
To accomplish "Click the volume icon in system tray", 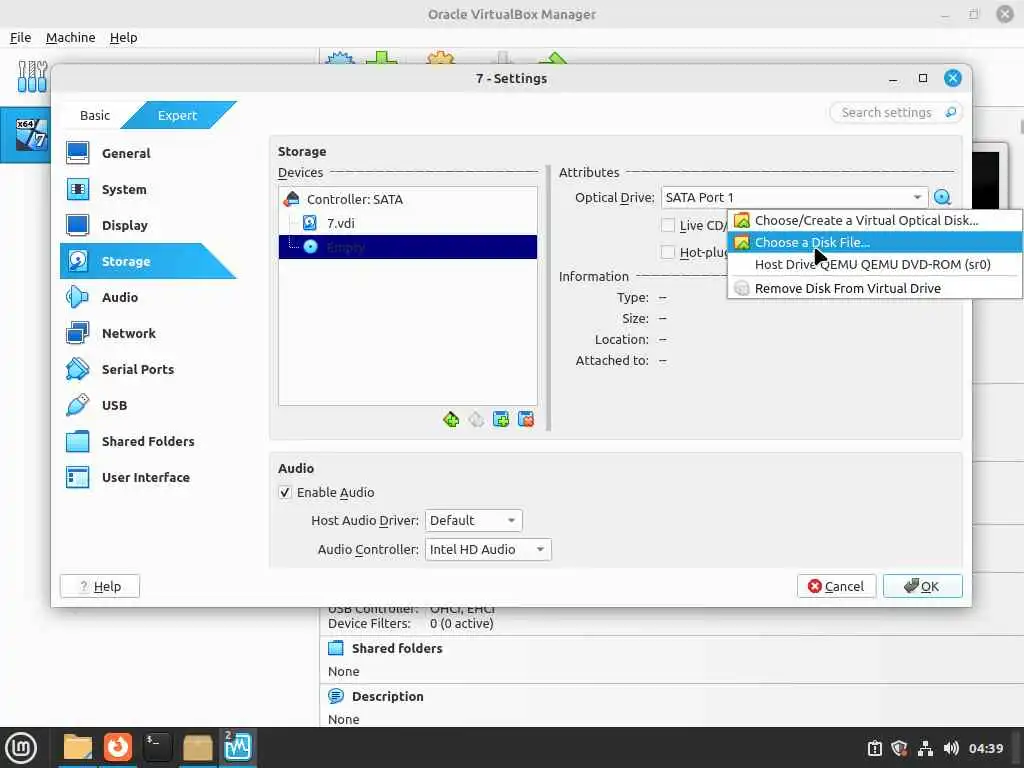I will pos(951,748).
